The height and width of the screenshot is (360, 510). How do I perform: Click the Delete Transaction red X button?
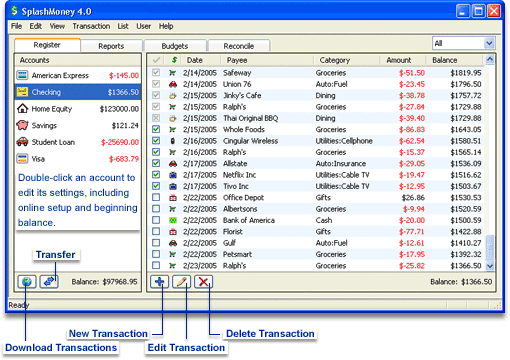pos(203,282)
